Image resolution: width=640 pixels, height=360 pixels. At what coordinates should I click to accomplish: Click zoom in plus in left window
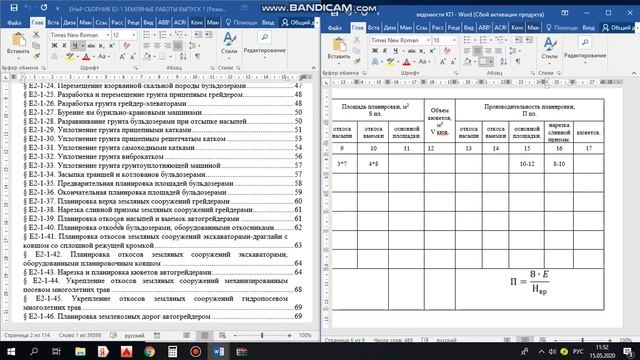(x=289, y=336)
